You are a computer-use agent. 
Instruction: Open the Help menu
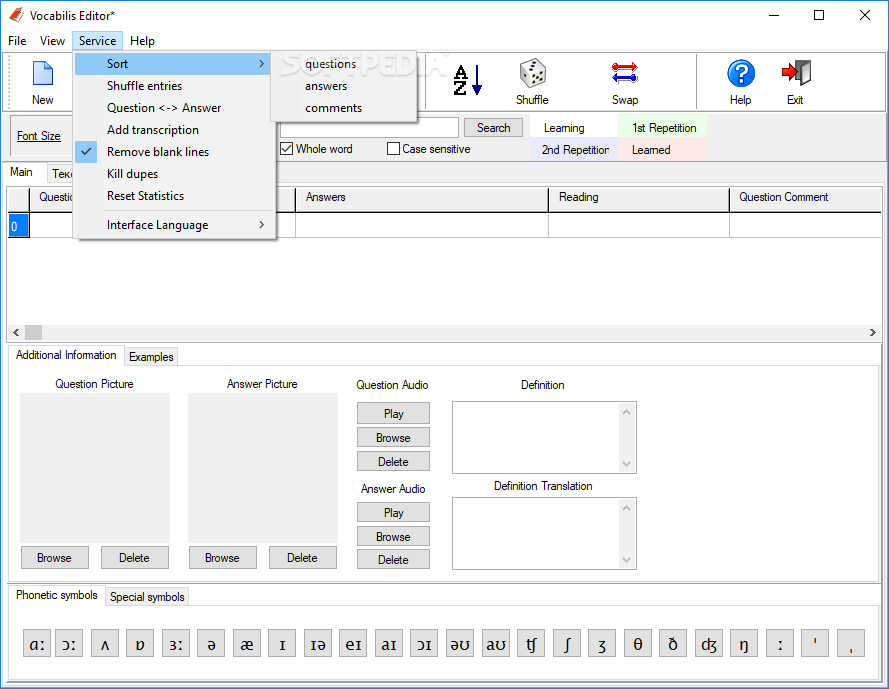tap(142, 41)
